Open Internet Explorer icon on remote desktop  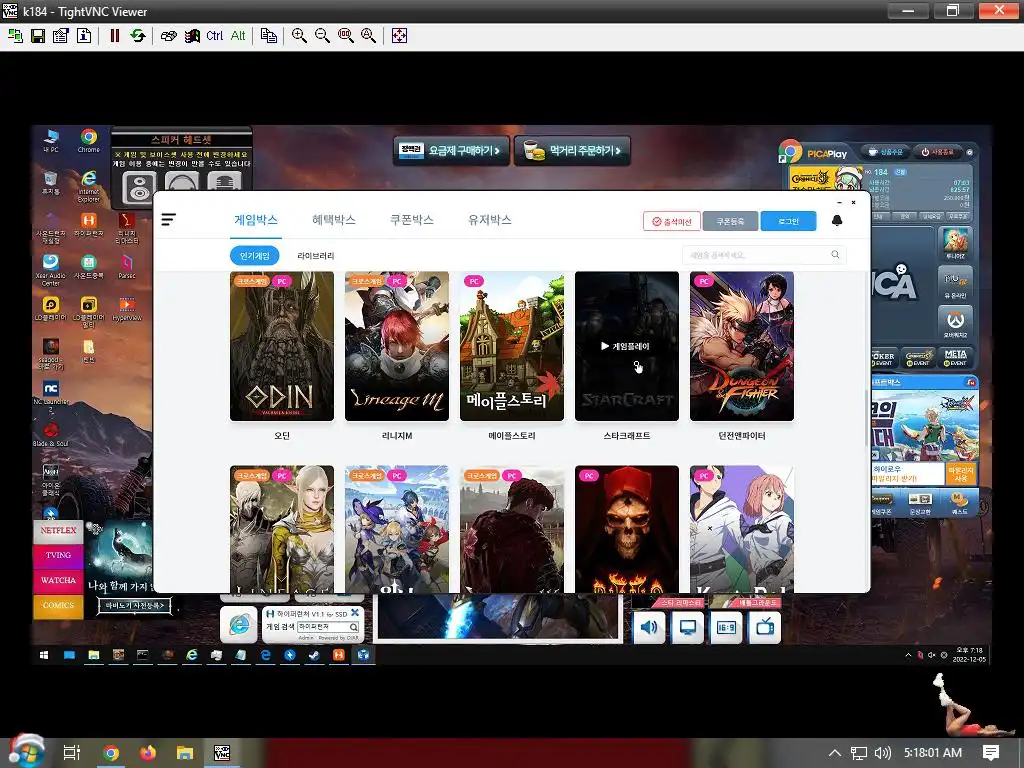click(89, 185)
